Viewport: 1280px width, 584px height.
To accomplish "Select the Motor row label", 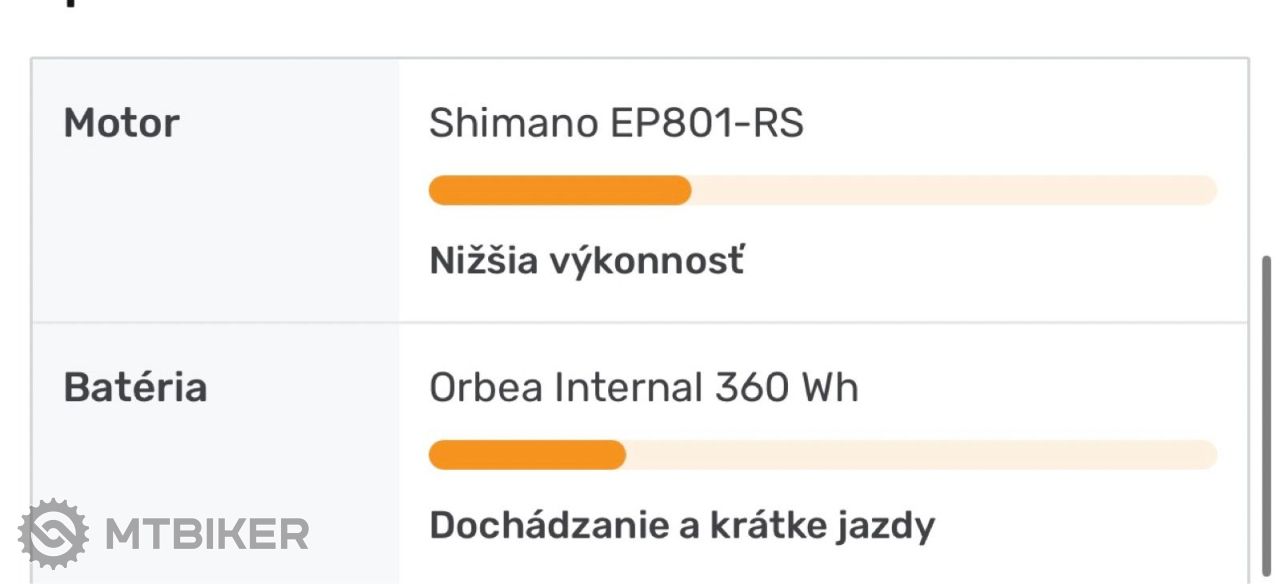I will [x=122, y=123].
